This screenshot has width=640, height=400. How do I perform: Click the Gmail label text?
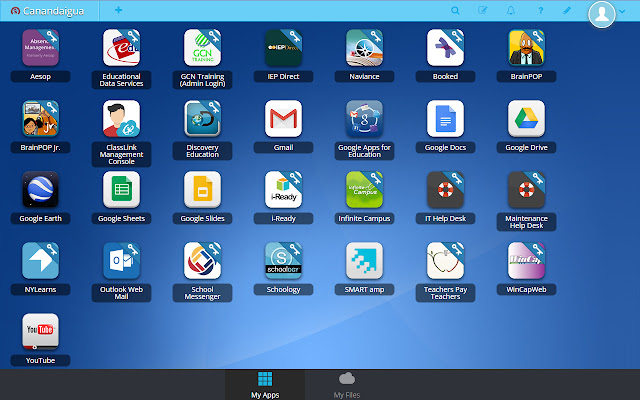(x=283, y=147)
